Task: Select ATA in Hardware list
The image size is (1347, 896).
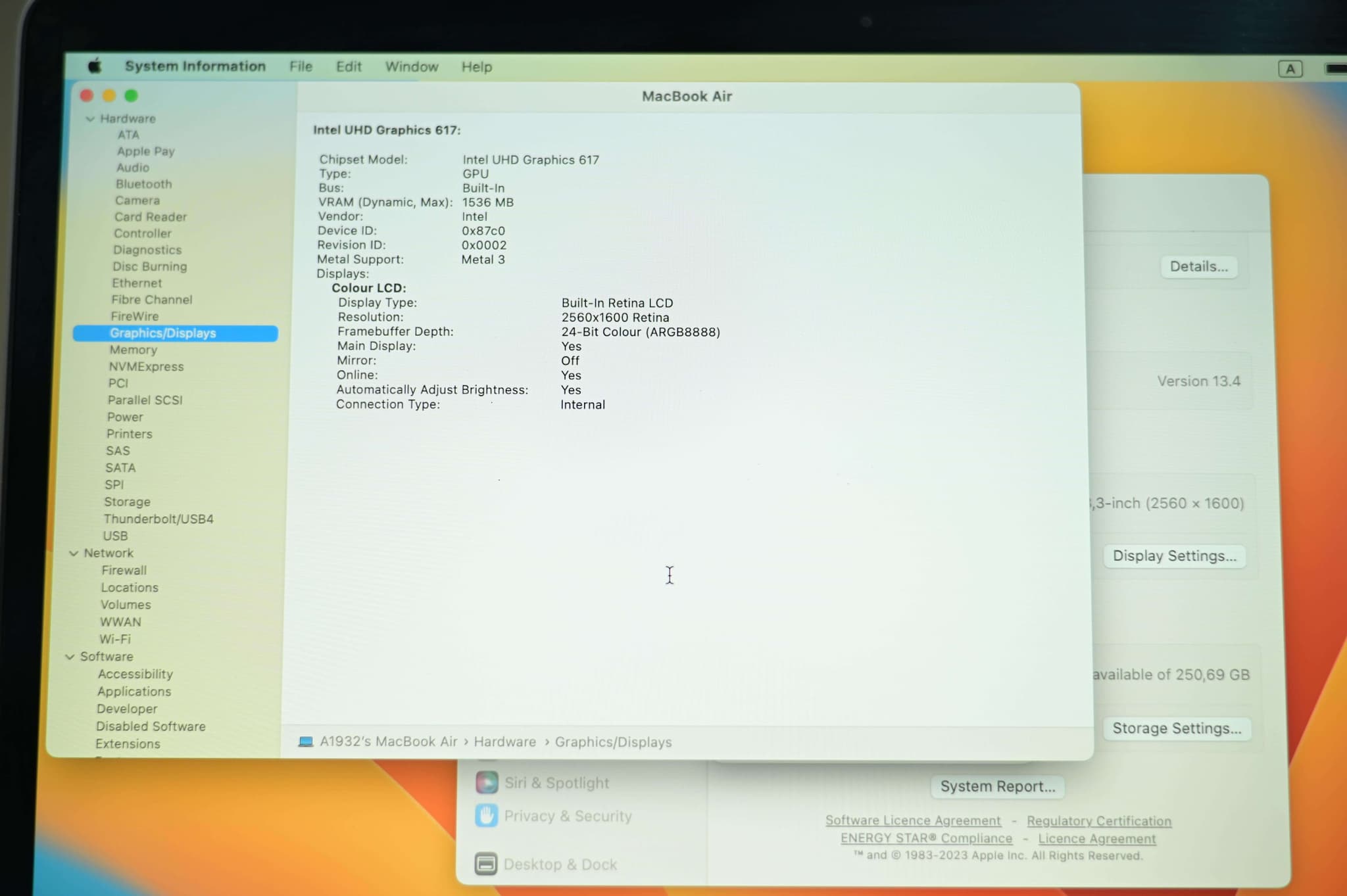Action: pyautogui.click(x=128, y=135)
